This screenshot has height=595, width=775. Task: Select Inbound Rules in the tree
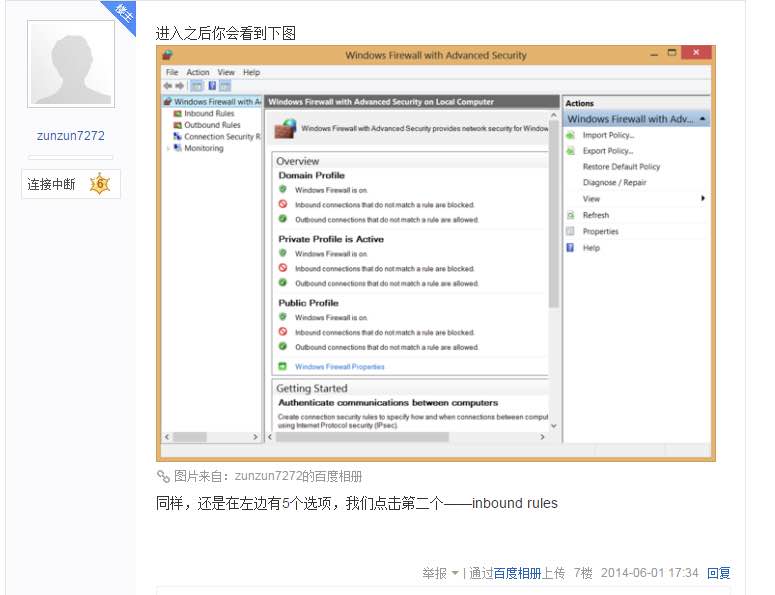(x=209, y=113)
